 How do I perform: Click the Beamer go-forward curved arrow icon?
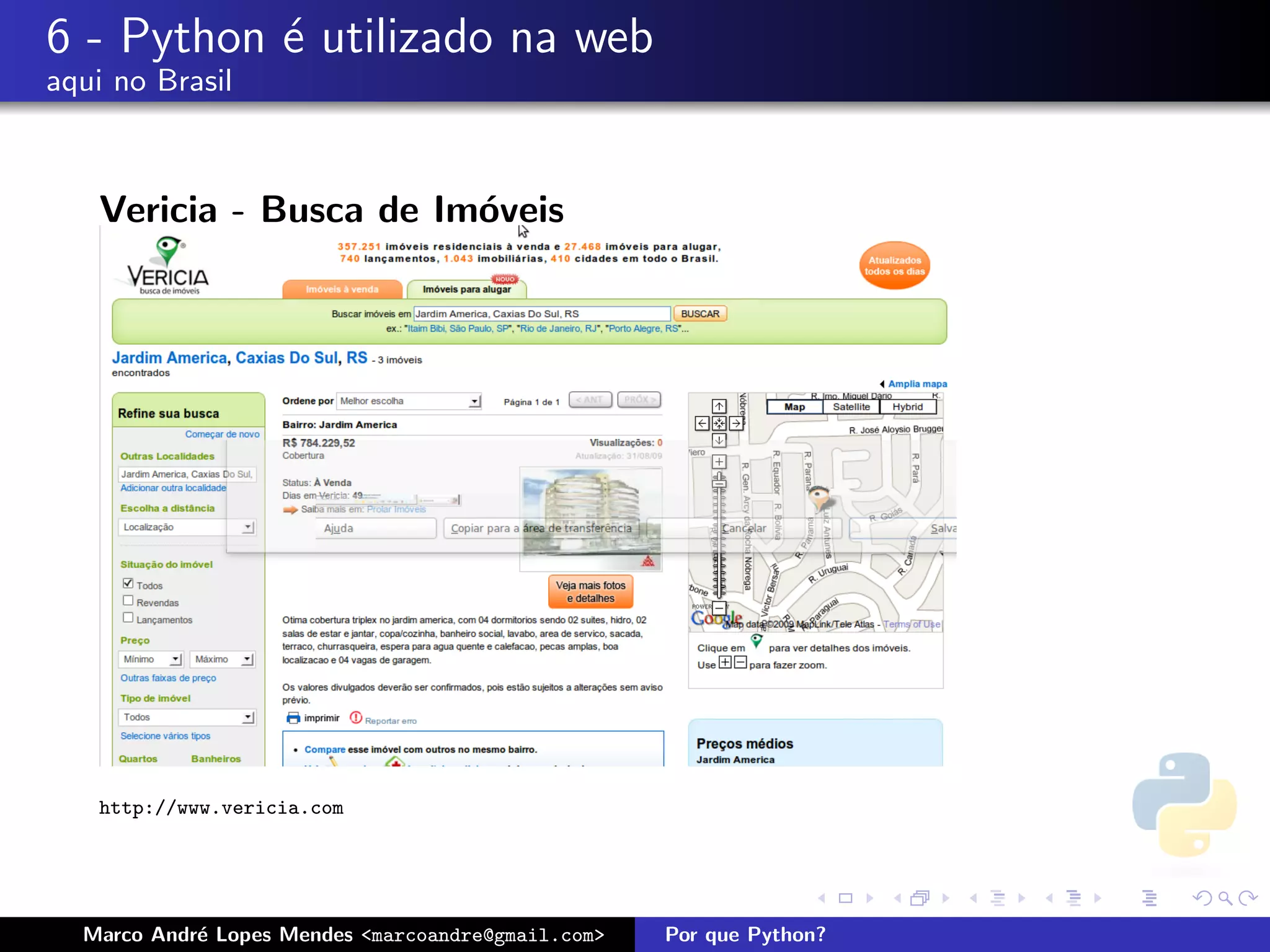[x=1248, y=898]
